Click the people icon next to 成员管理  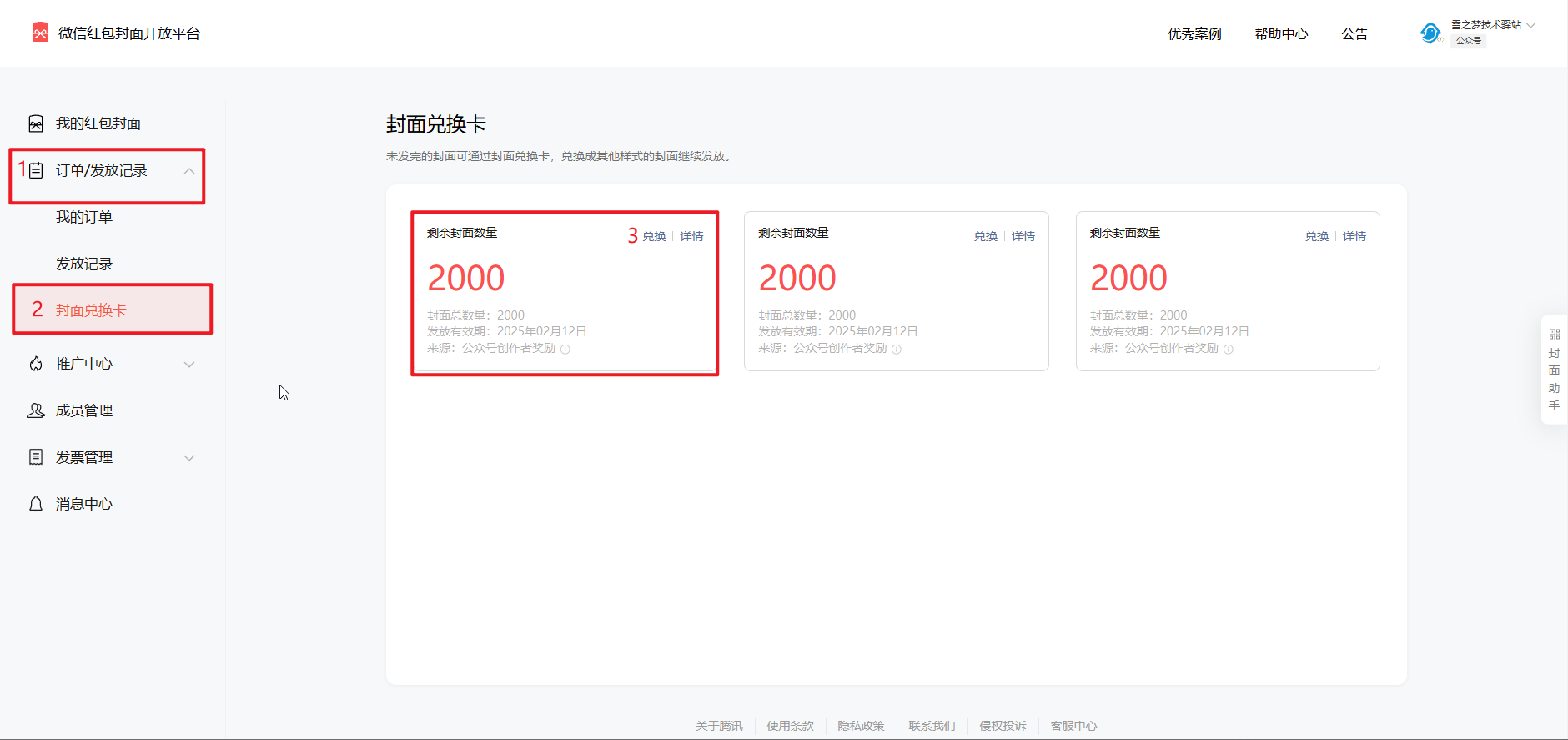[x=36, y=410]
